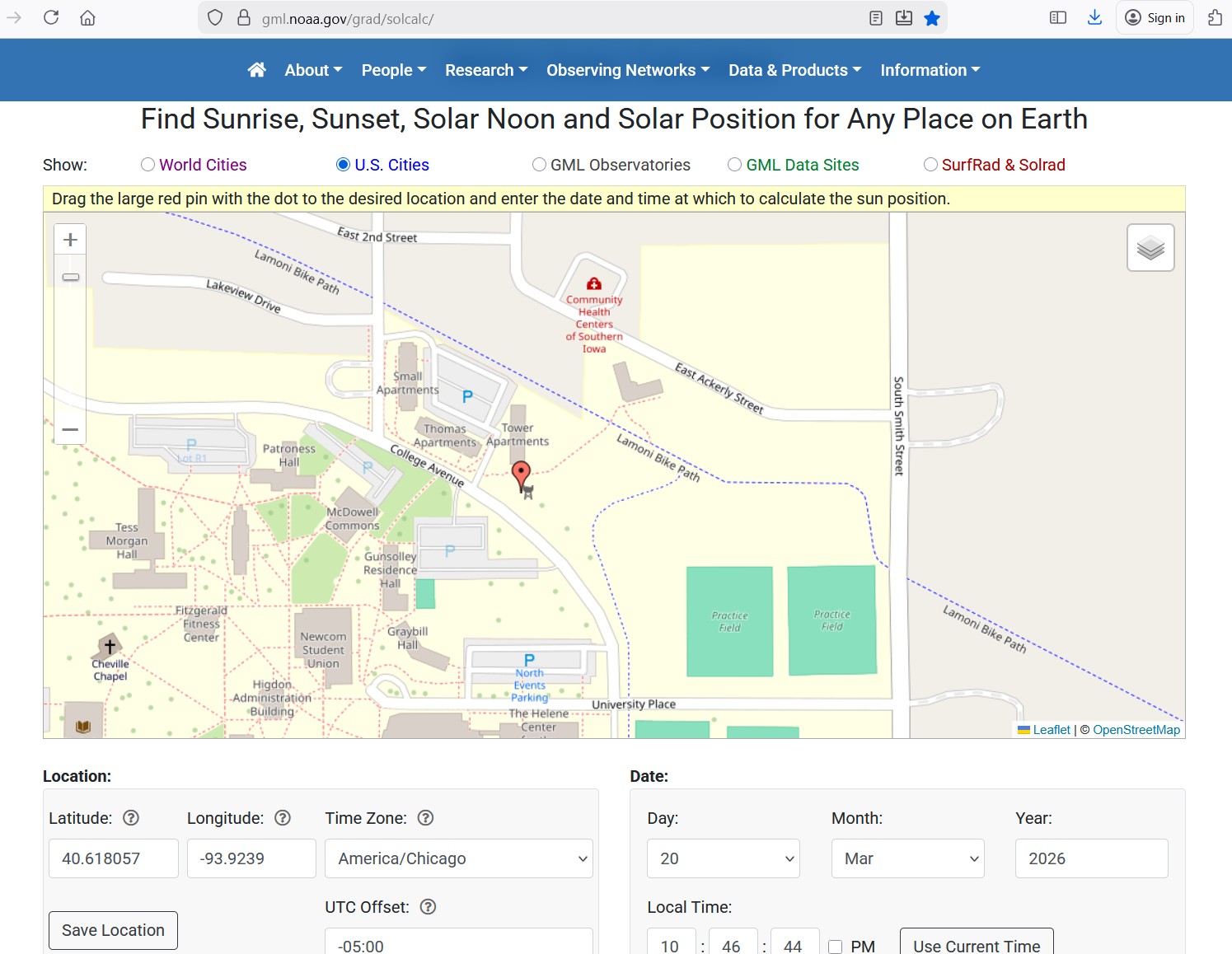Expand the Day dropdown
This screenshot has height=954, width=1232.
(723, 858)
